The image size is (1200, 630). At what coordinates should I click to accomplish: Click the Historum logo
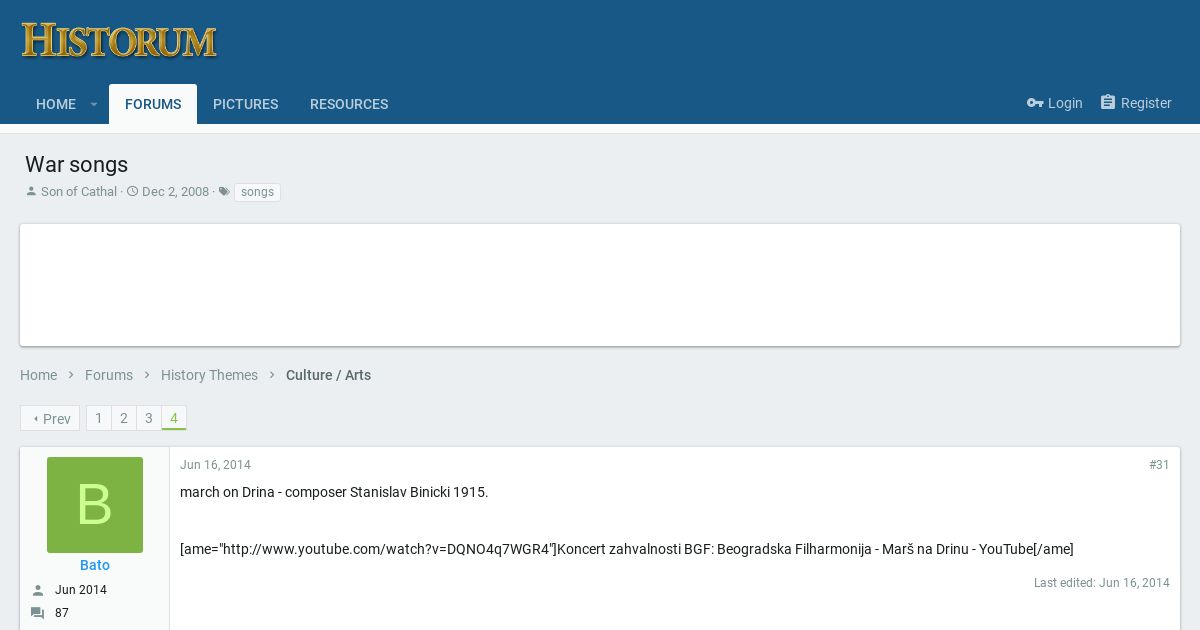click(119, 41)
